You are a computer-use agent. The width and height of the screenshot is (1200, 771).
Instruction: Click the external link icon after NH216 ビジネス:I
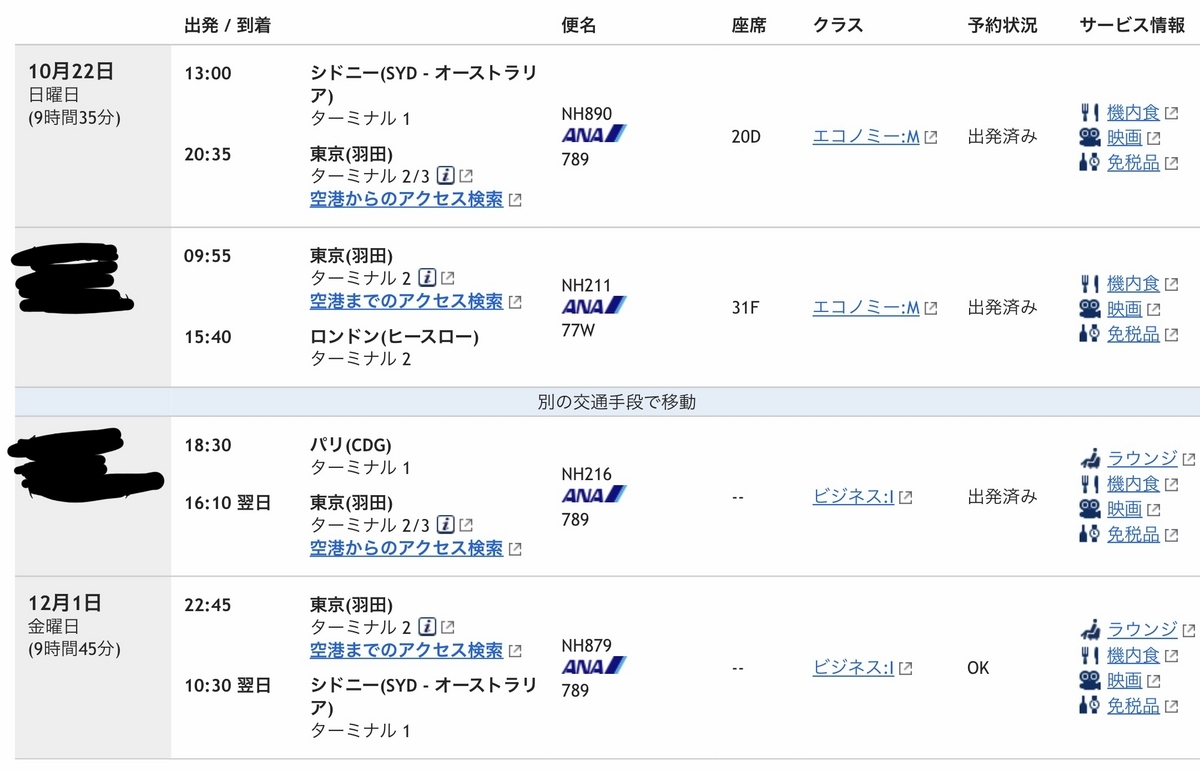(905, 498)
